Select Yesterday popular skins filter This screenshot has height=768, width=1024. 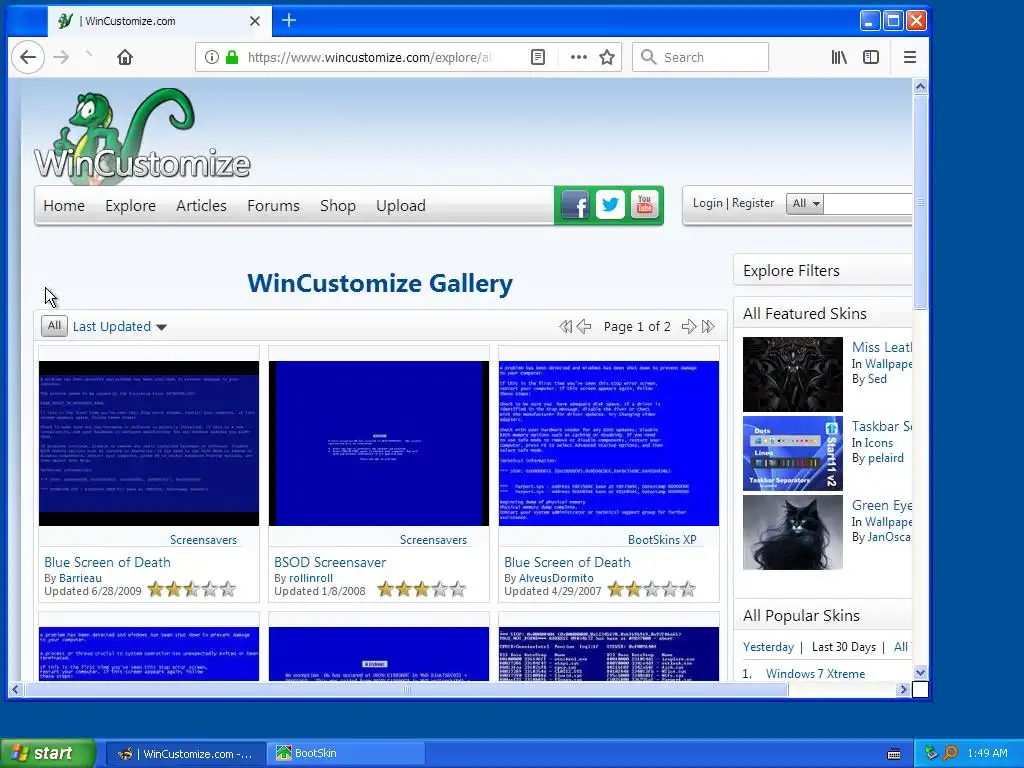point(768,647)
